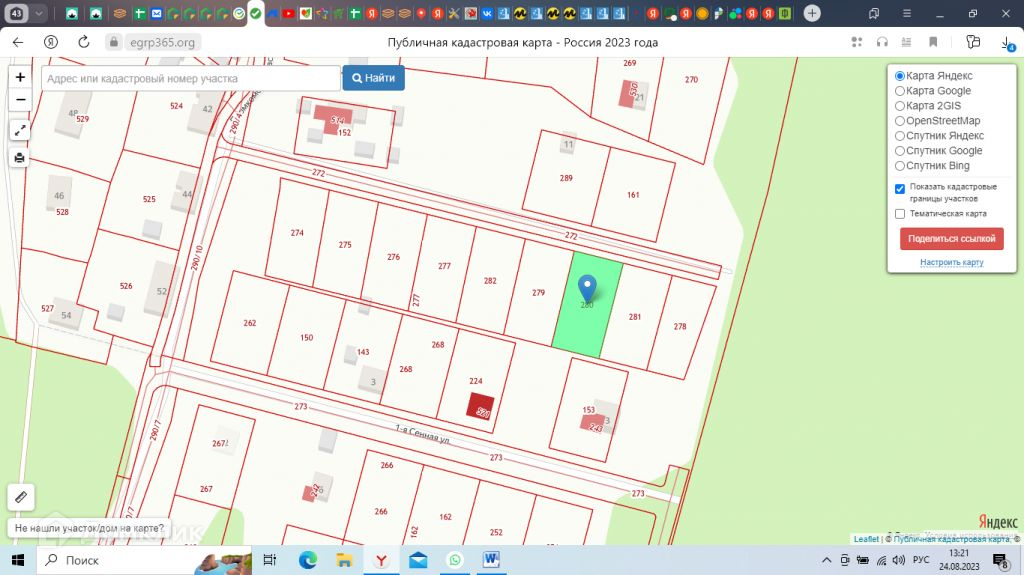Zoom out of the cadastral map
Viewport: 1024px width, 575px height.
[20, 99]
